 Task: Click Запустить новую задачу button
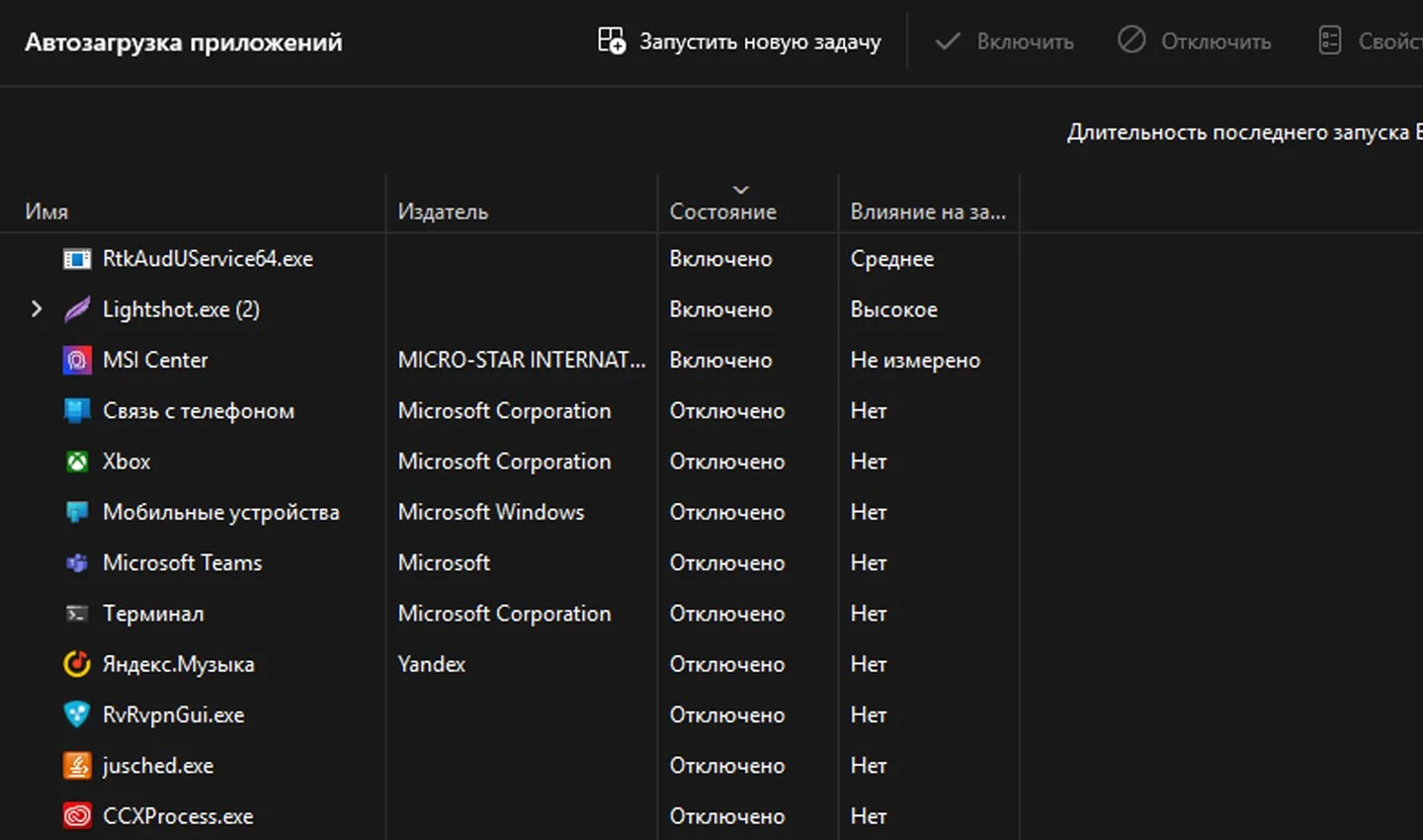coord(739,42)
